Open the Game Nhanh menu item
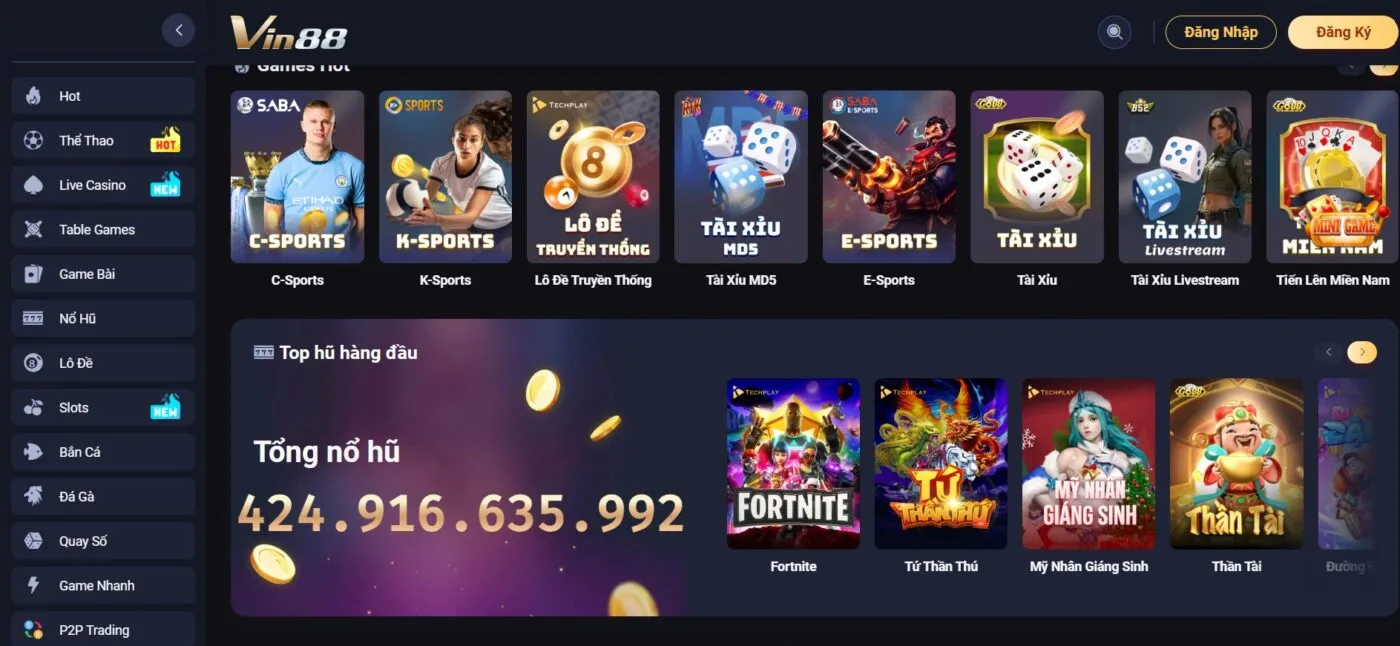 tap(103, 586)
